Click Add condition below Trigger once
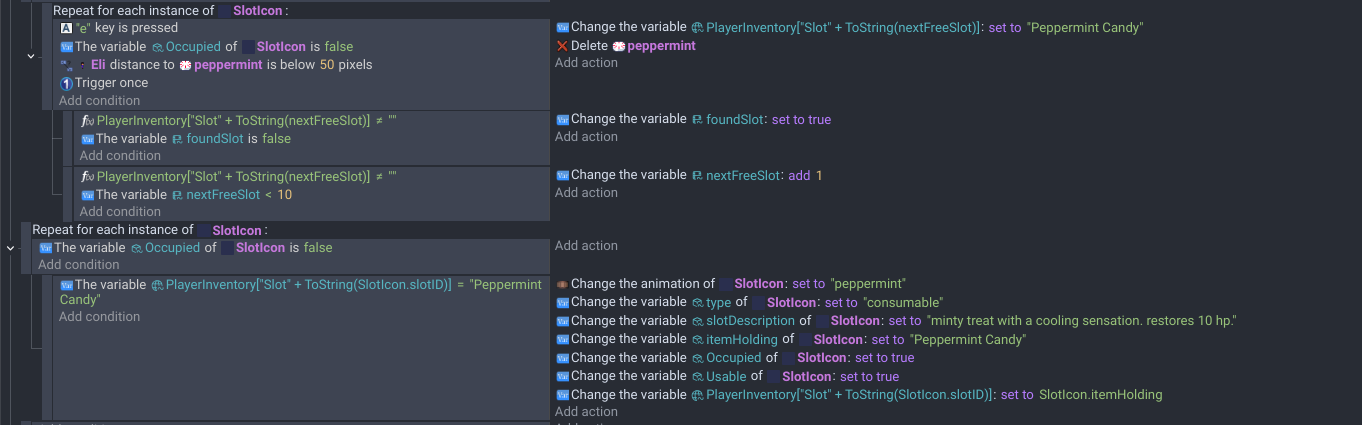This screenshot has height=425, width=1362. click(99, 101)
